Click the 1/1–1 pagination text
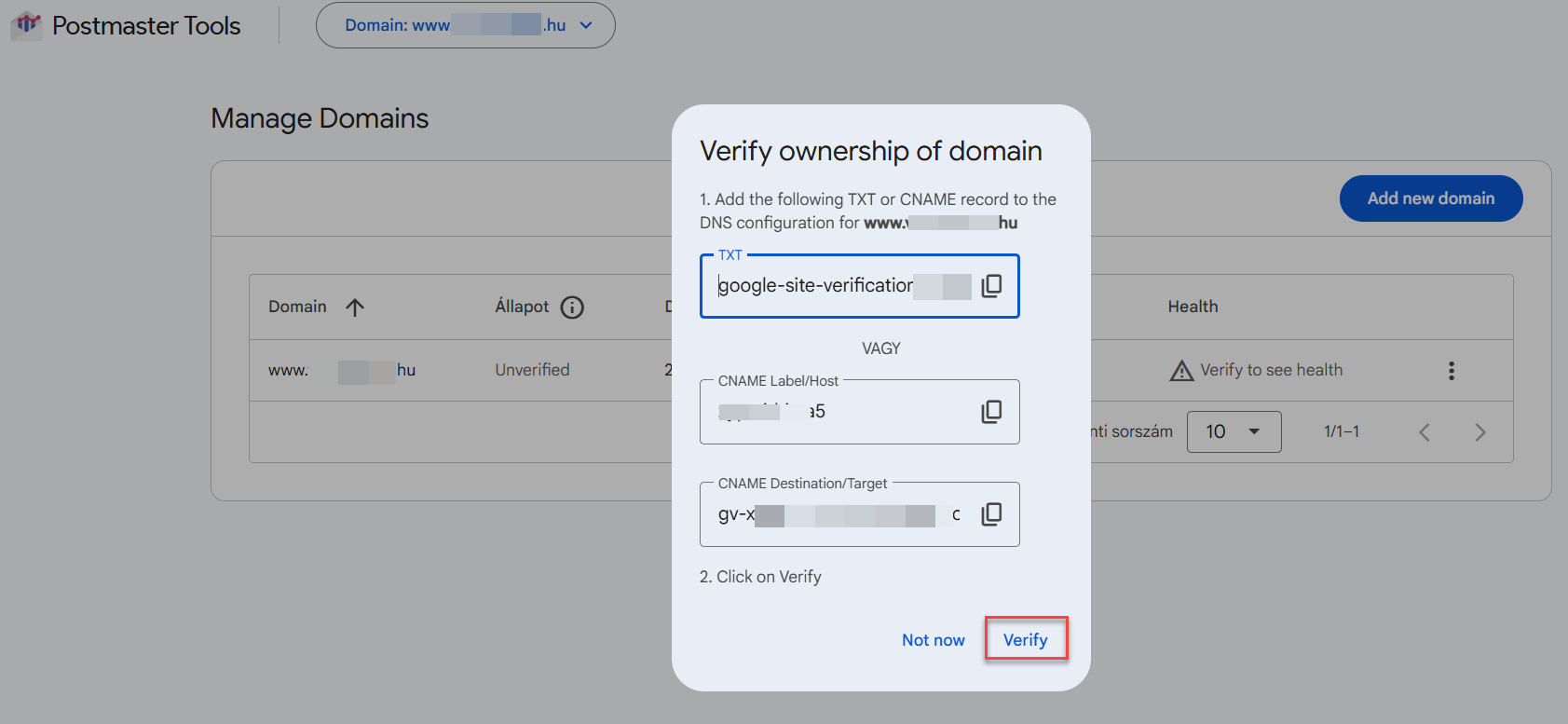Image resolution: width=1568 pixels, height=724 pixels. click(1342, 431)
